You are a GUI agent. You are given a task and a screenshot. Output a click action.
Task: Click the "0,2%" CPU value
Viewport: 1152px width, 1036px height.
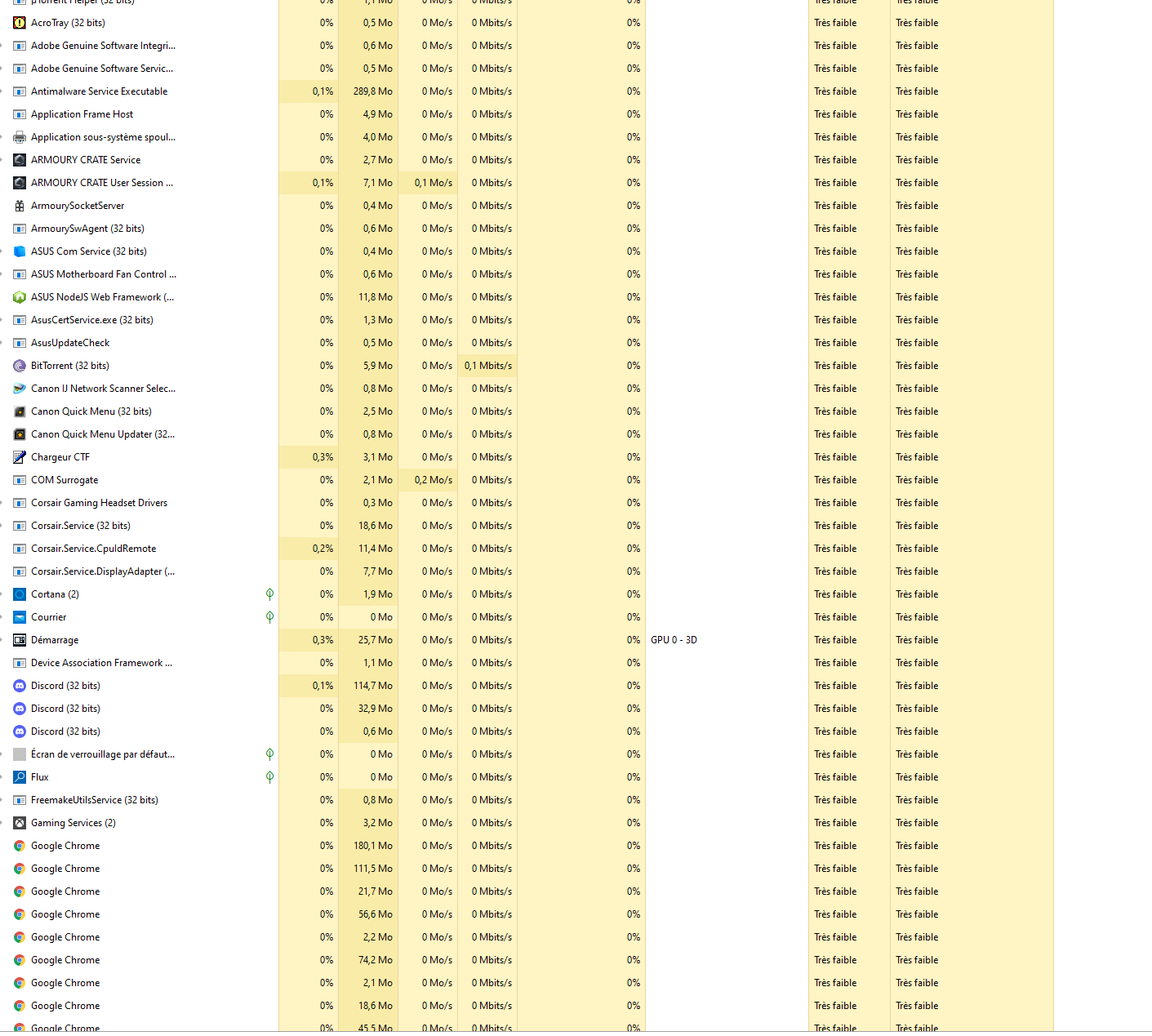[322, 549]
